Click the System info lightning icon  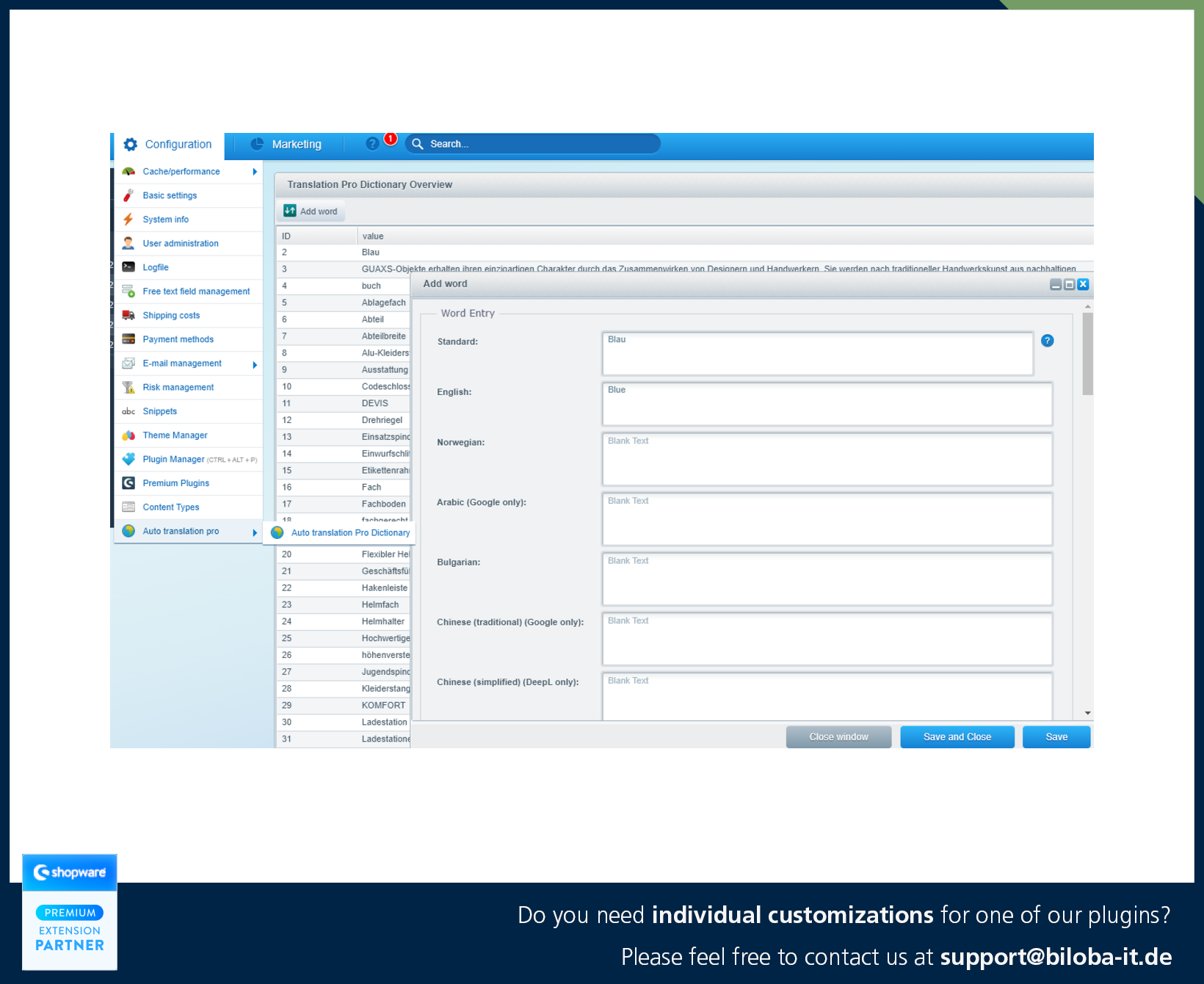128,220
